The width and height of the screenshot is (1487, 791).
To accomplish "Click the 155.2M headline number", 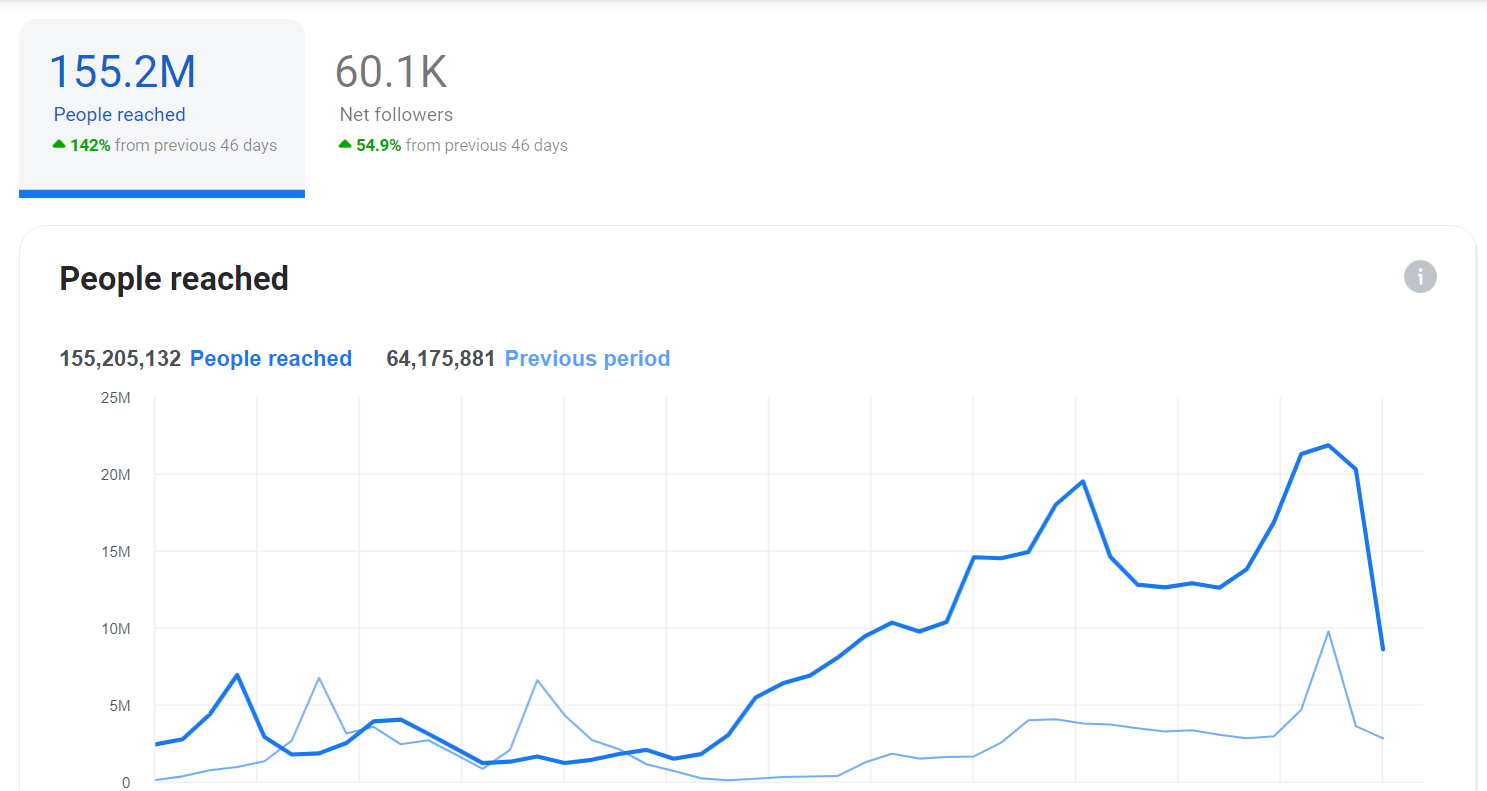I will pyautogui.click(x=123, y=72).
